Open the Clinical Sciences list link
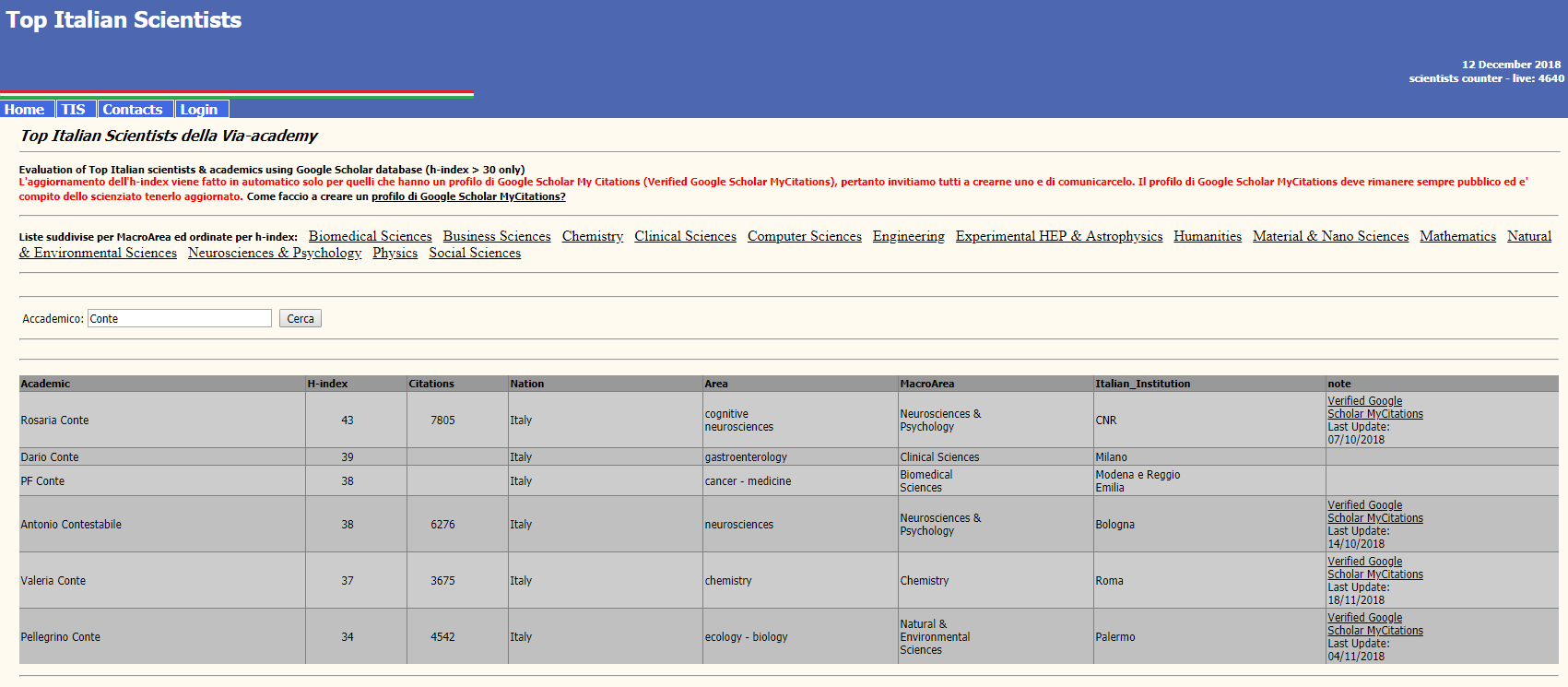Viewport: 1568px width, 687px height. point(685,236)
